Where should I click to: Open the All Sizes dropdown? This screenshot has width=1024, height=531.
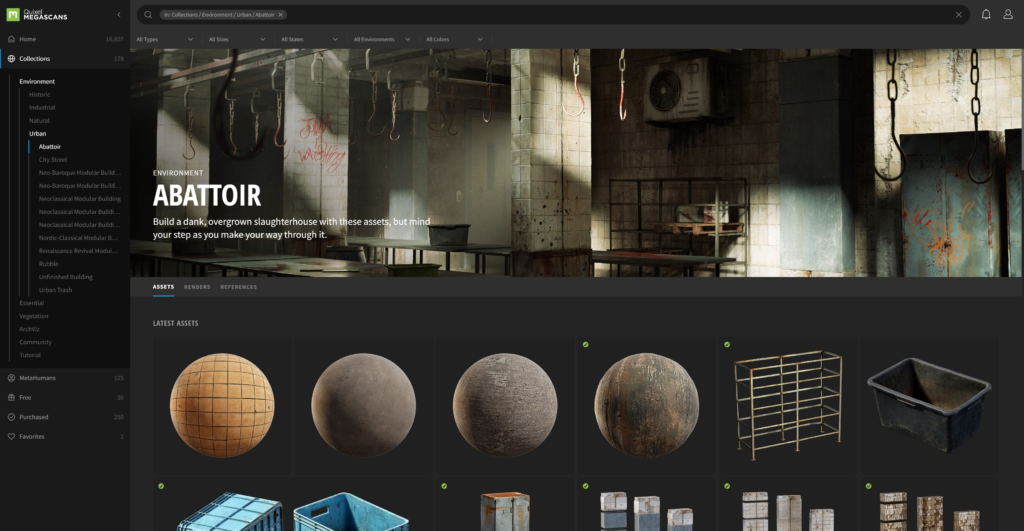(237, 39)
